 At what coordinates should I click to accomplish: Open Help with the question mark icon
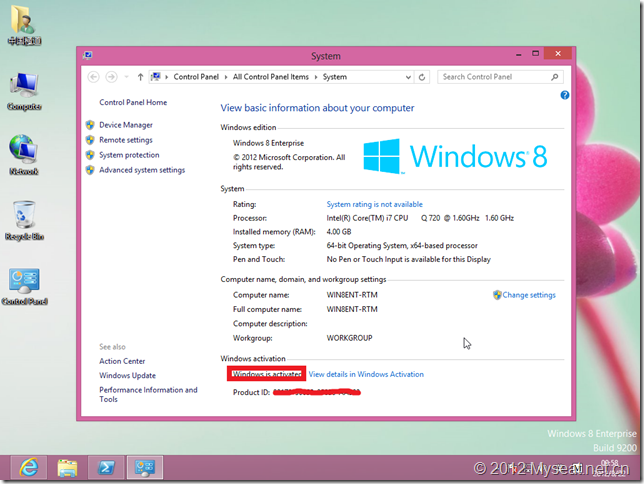pyautogui.click(x=565, y=95)
